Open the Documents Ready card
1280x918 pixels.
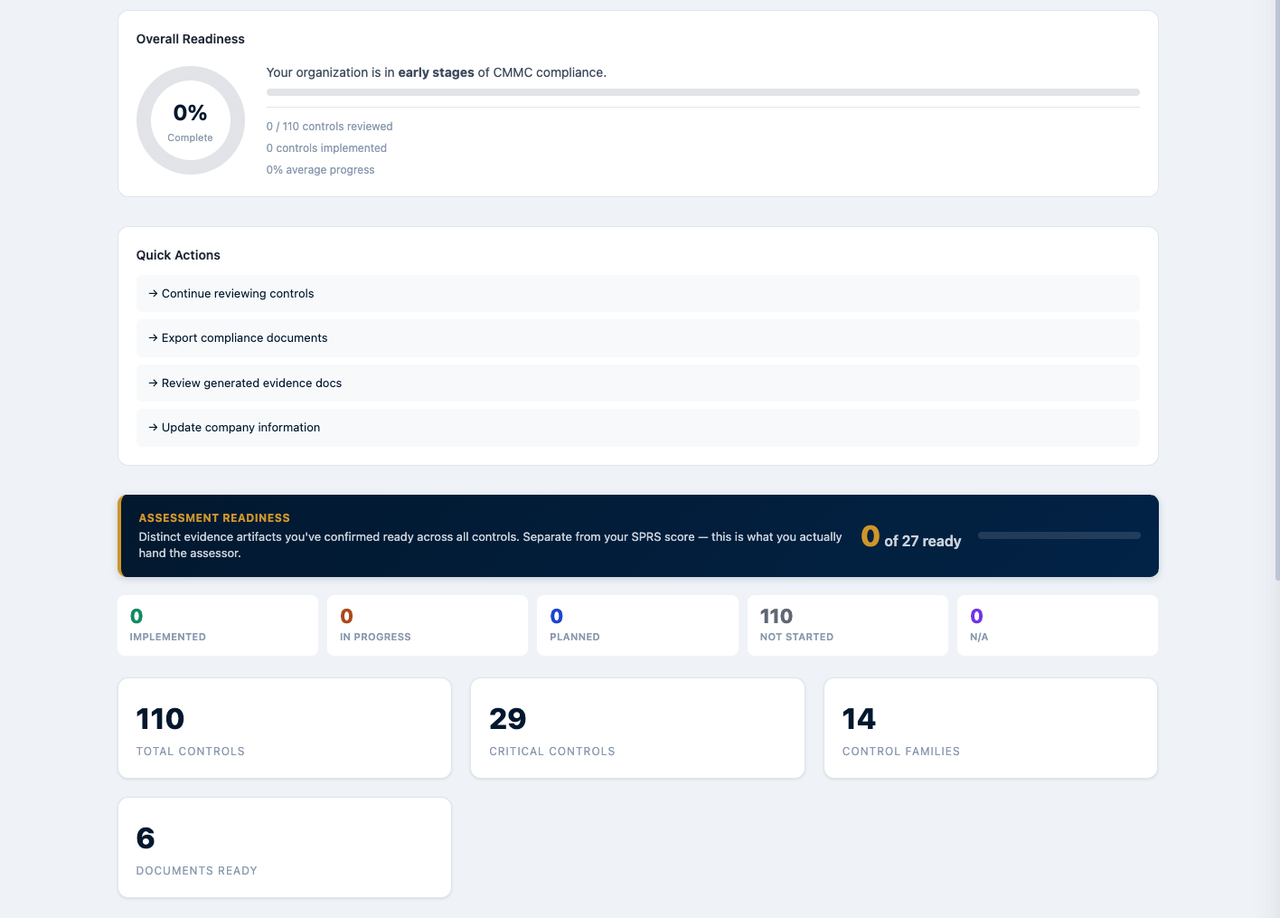coord(285,847)
